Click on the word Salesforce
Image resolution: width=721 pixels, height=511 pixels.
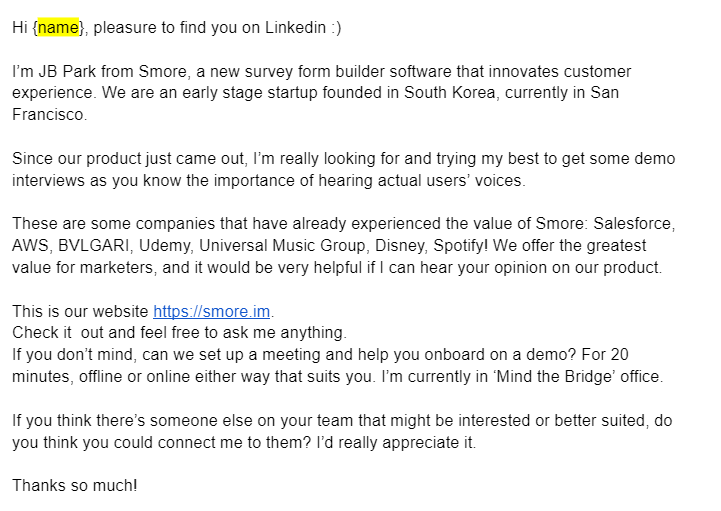[633, 224]
